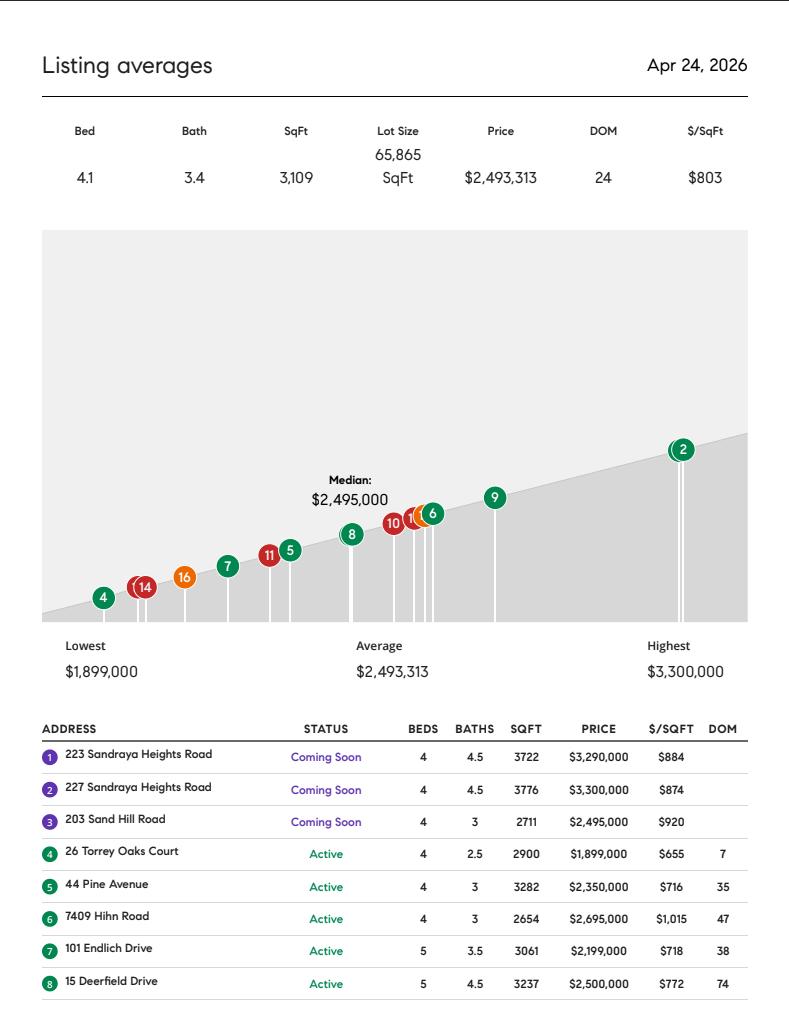Select green chart marker 8 under Median
Screen dimensions: 789x1028
tap(351, 535)
